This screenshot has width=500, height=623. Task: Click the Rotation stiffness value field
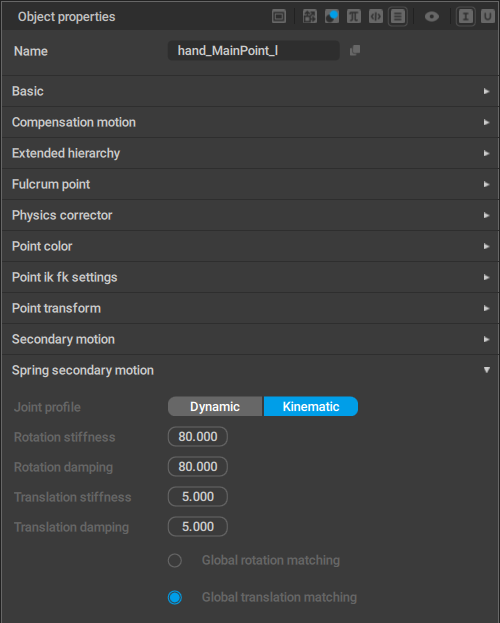pyautogui.click(x=198, y=437)
